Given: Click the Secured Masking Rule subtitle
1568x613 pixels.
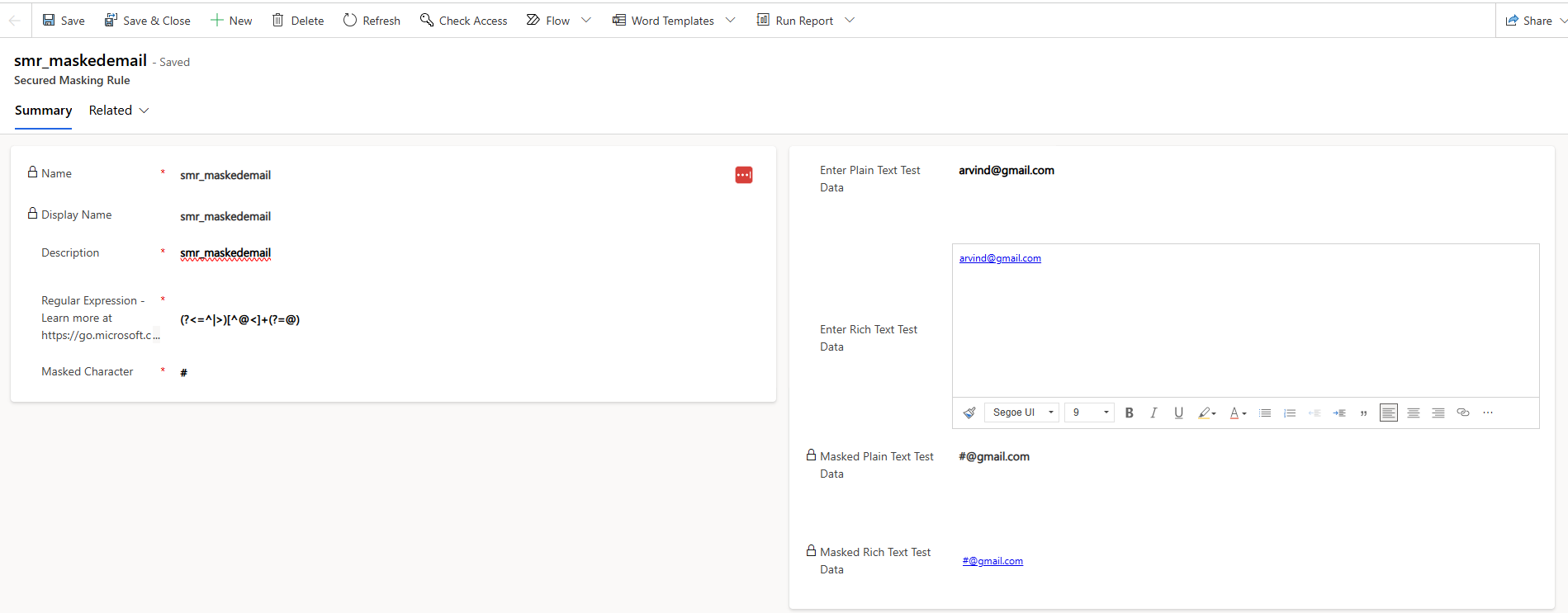Looking at the screenshot, I should pyautogui.click(x=72, y=80).
